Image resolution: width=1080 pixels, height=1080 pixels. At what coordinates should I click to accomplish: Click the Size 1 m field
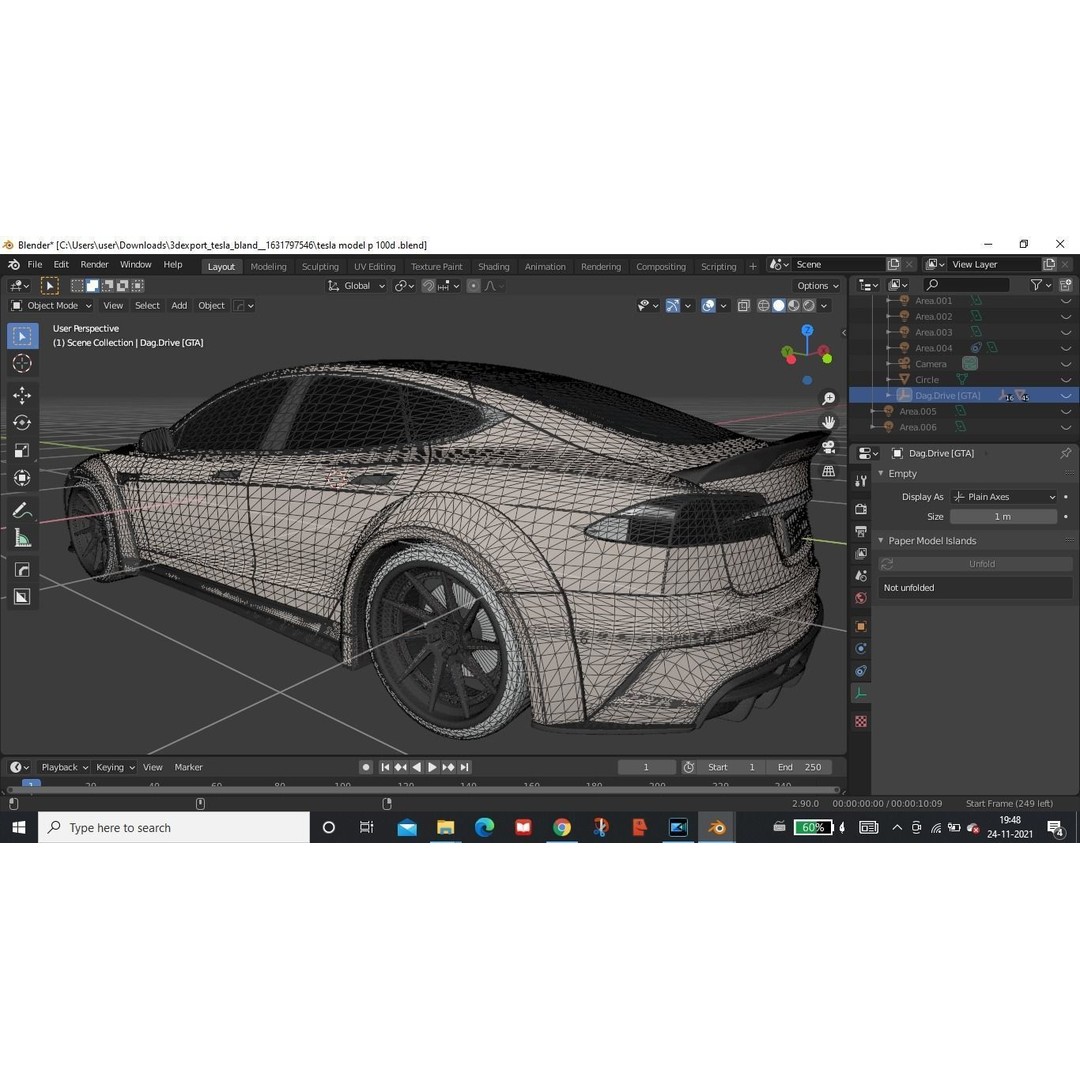click(x=1003, y=517)
